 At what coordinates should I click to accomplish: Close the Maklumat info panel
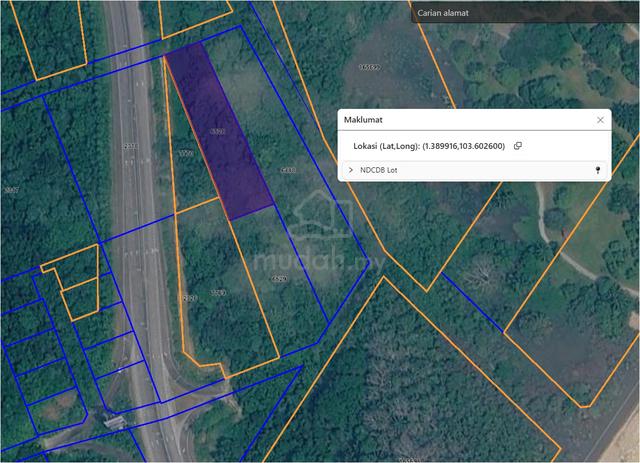coord(600,120)
